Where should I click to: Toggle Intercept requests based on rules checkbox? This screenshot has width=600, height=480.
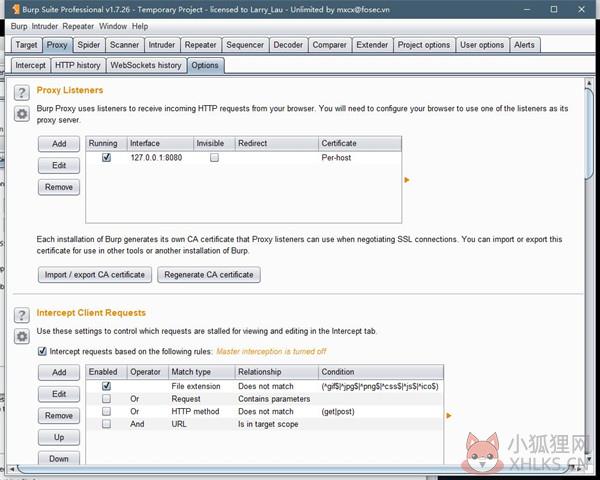pos(42,351)
